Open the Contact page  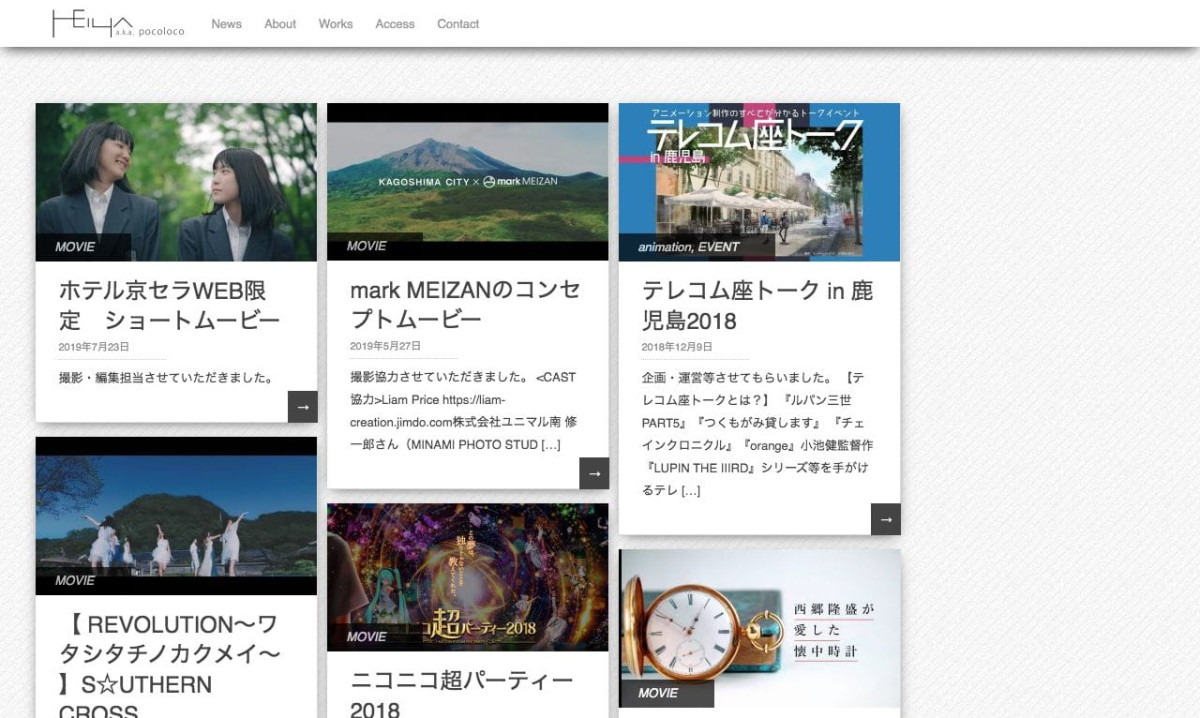click(458, 24)
